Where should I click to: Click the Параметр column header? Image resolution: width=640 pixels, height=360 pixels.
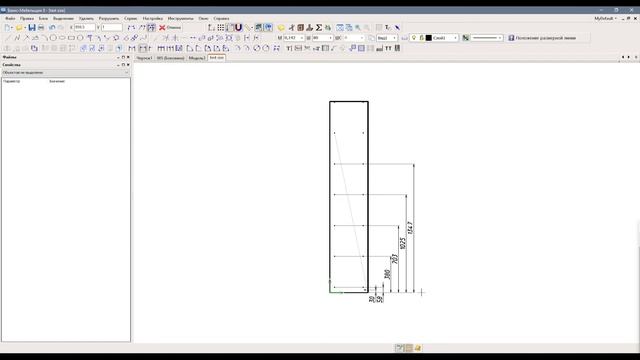pos(11,81)
